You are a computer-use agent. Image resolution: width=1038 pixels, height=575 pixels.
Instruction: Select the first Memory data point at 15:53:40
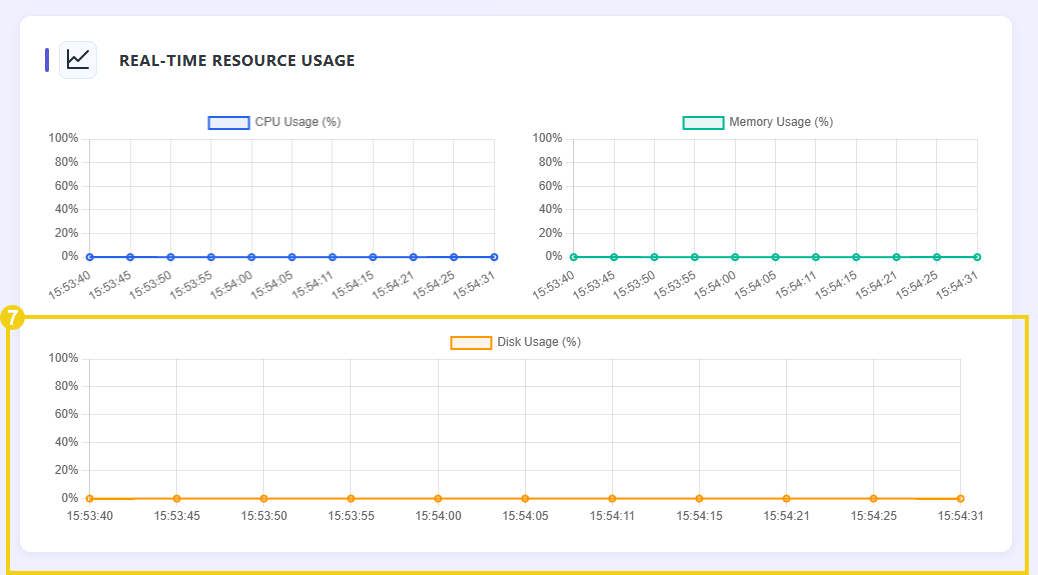[574, 257]
